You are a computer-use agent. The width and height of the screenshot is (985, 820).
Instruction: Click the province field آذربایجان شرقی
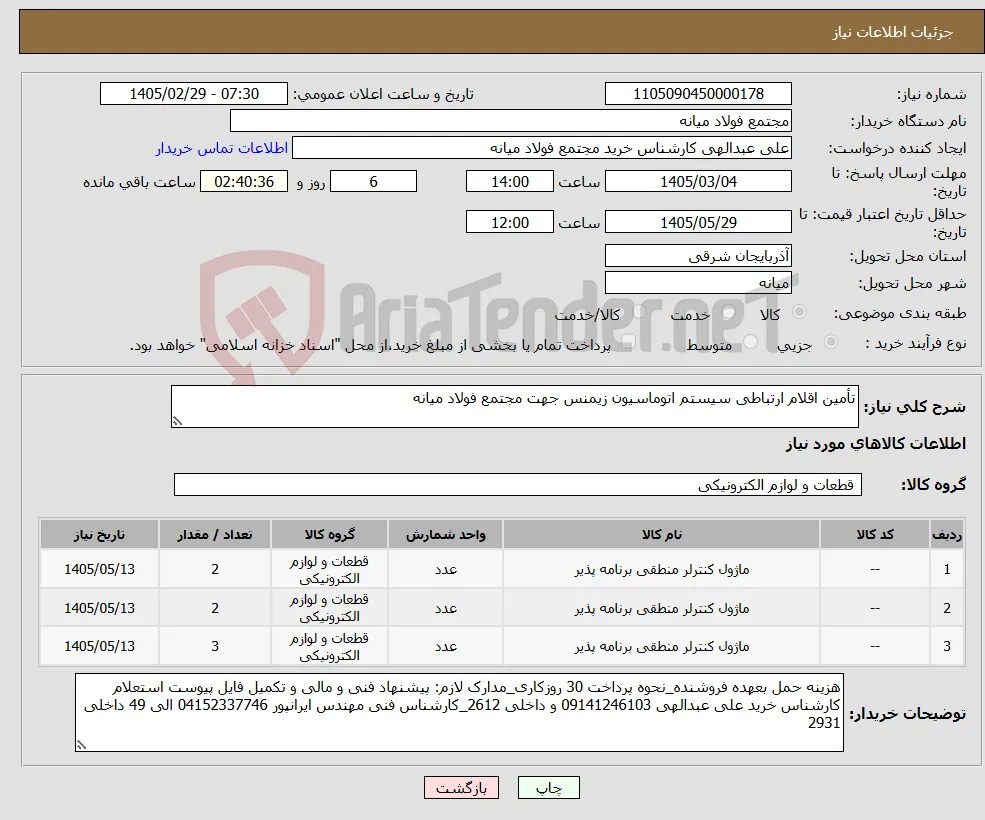(698, 256)
